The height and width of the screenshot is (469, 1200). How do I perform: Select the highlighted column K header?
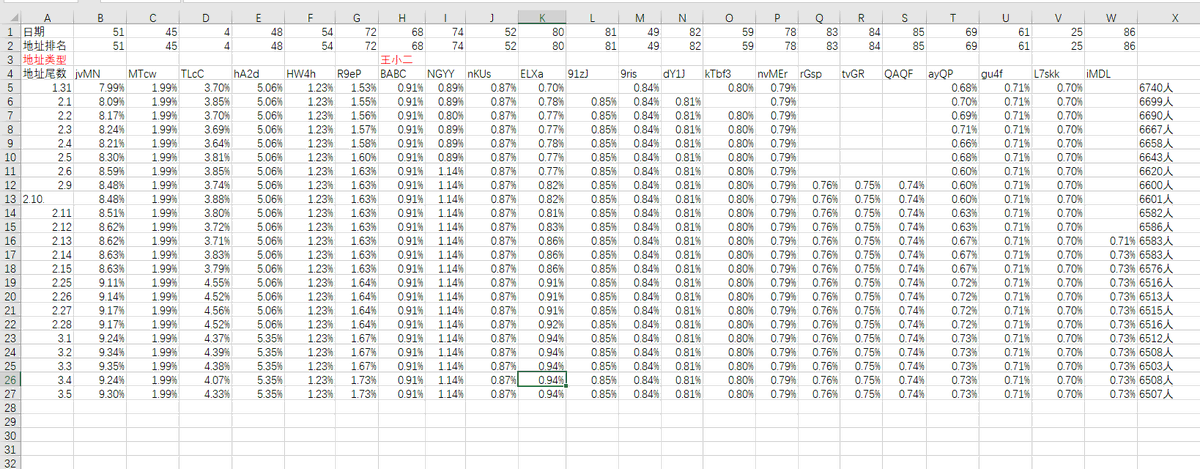(x=542, y=18)
